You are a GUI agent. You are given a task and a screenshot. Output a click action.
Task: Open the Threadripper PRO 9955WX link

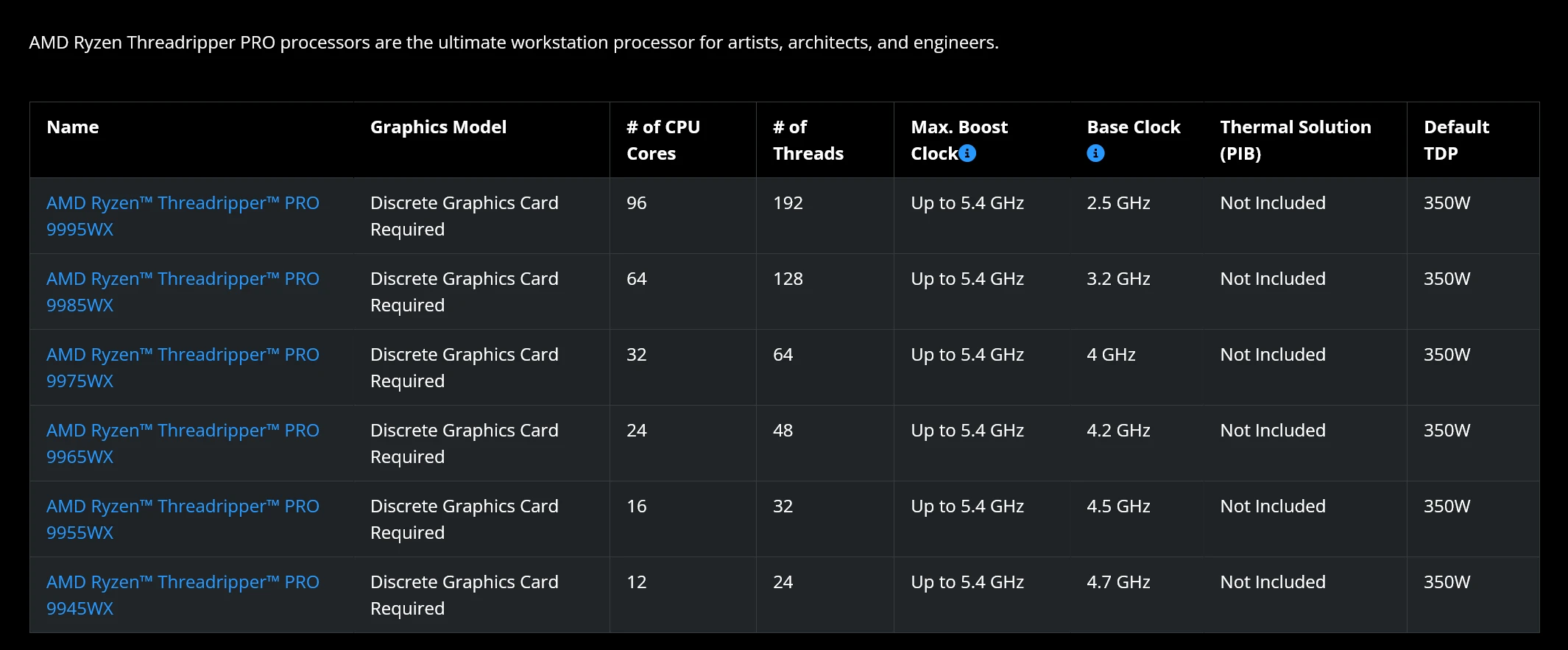click(182, 519)
